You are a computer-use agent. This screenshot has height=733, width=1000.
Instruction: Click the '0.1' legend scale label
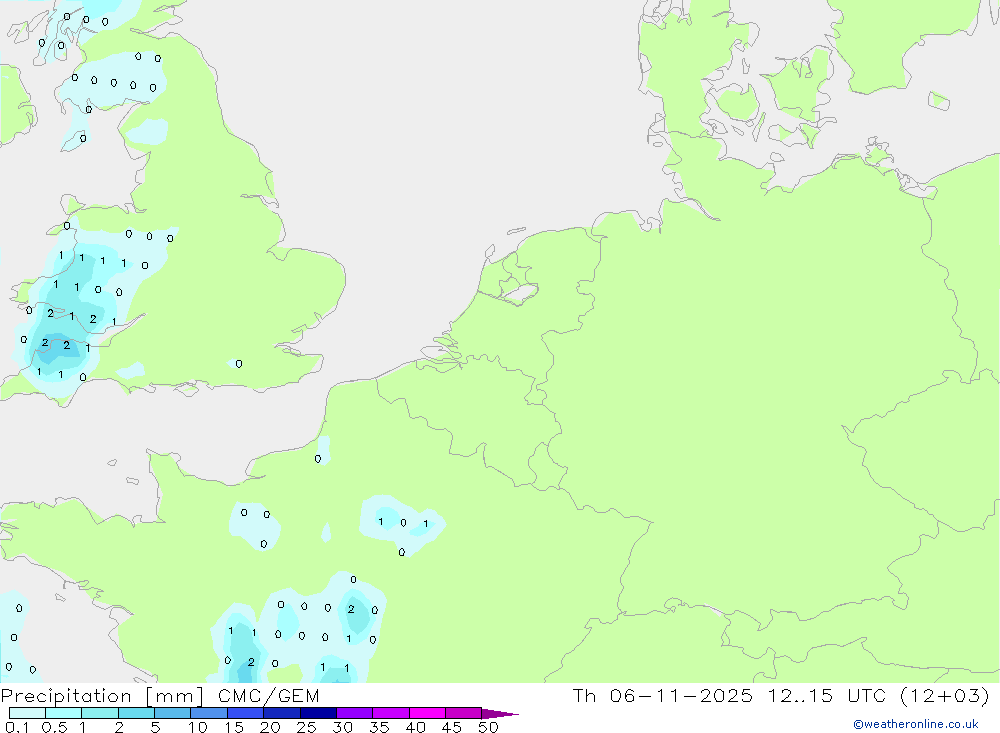point(17,727)
